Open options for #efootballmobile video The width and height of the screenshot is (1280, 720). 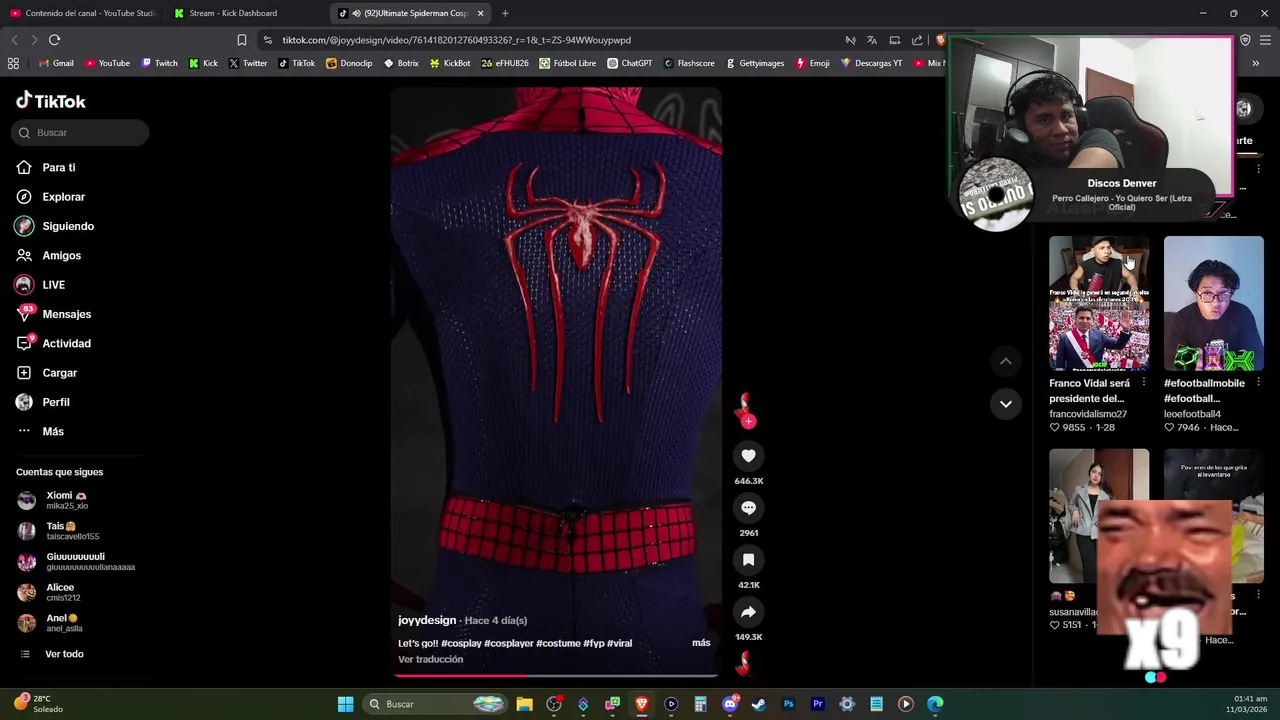click(1258, 383)
